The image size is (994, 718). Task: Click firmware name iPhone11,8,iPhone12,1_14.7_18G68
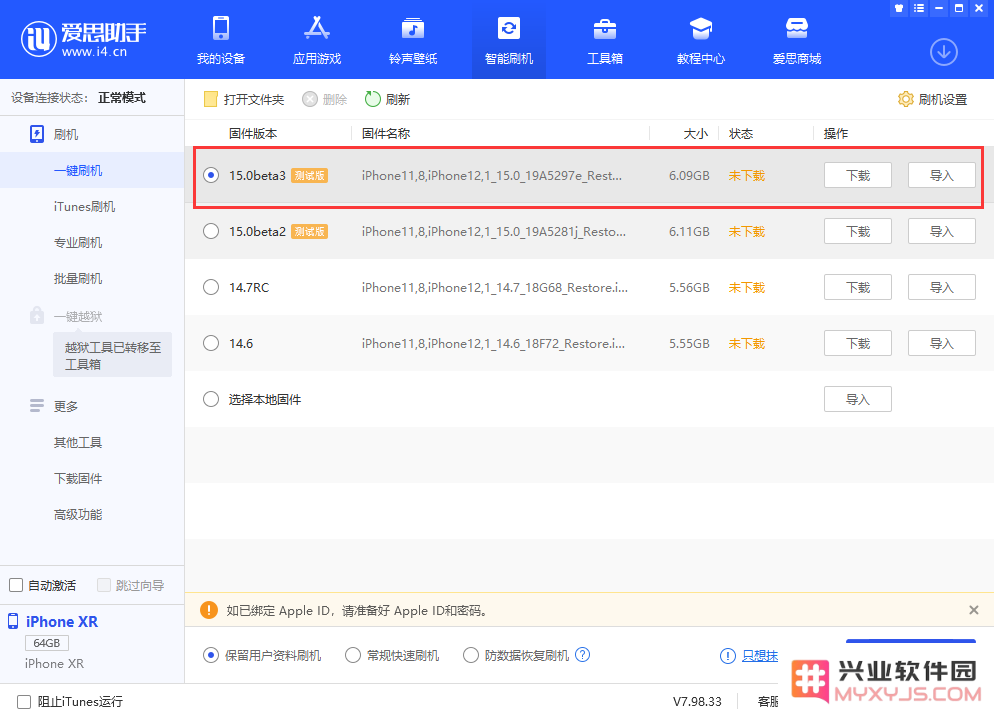[494, 288]
